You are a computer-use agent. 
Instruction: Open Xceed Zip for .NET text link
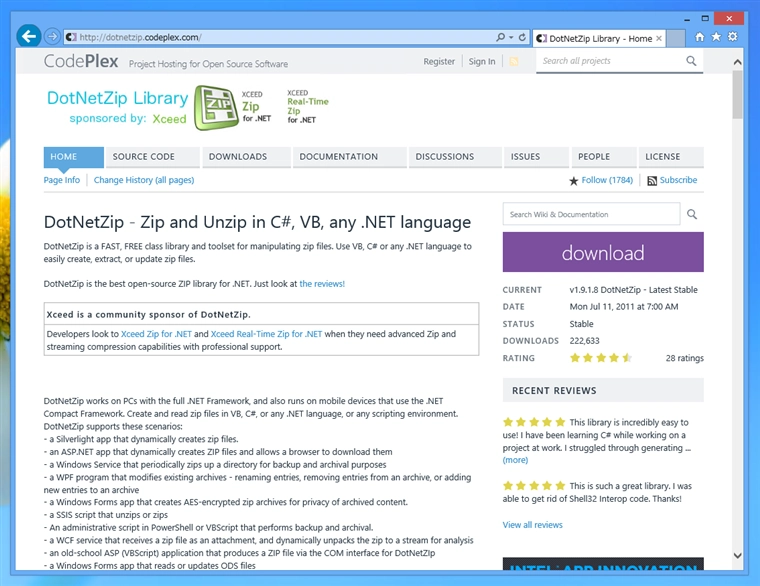(156, 333)
